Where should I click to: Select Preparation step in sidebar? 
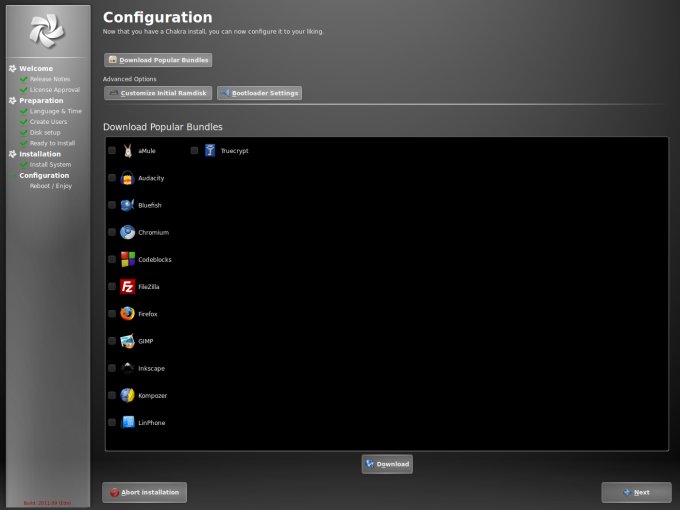tap(41, 101)
